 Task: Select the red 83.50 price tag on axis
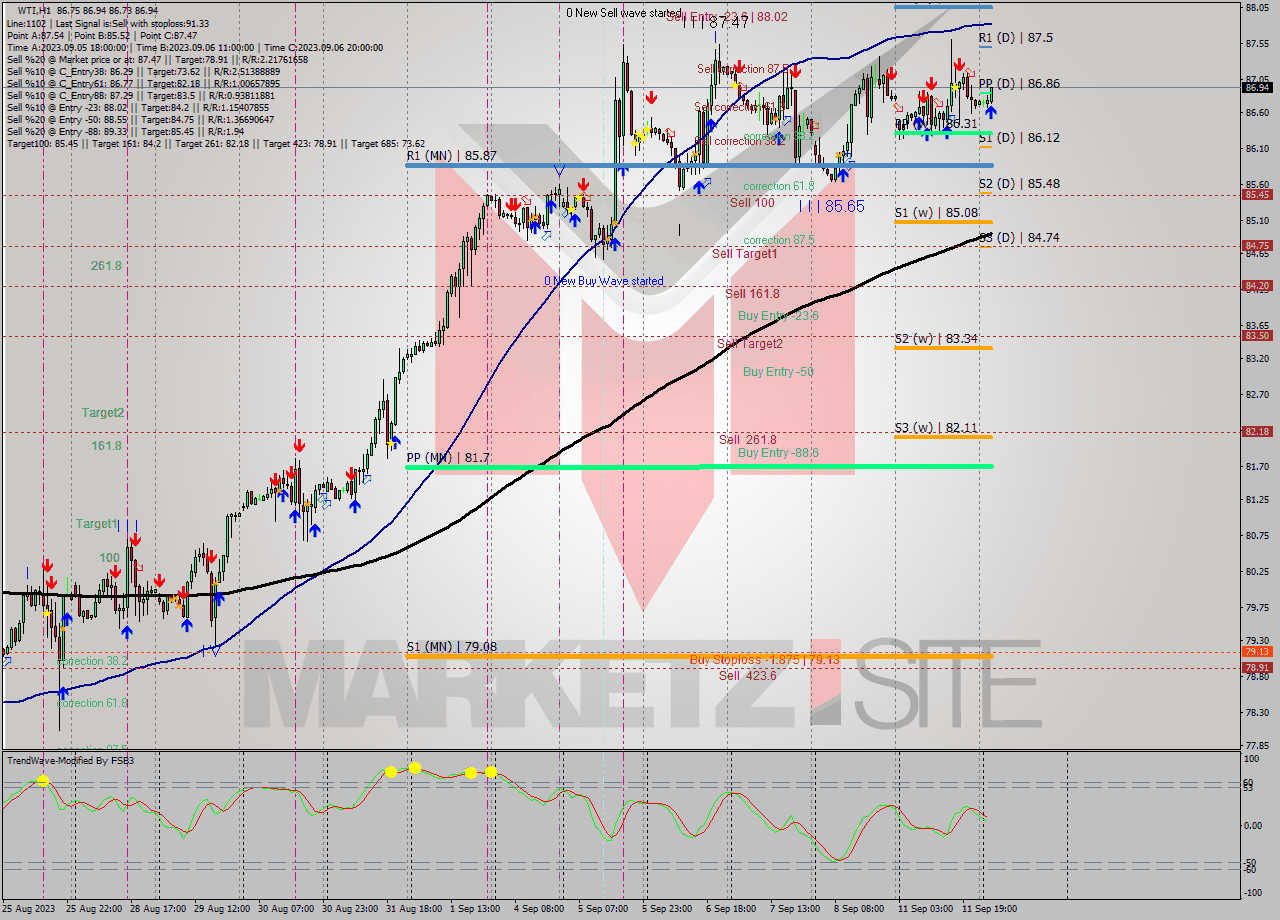pos(1257,336)
